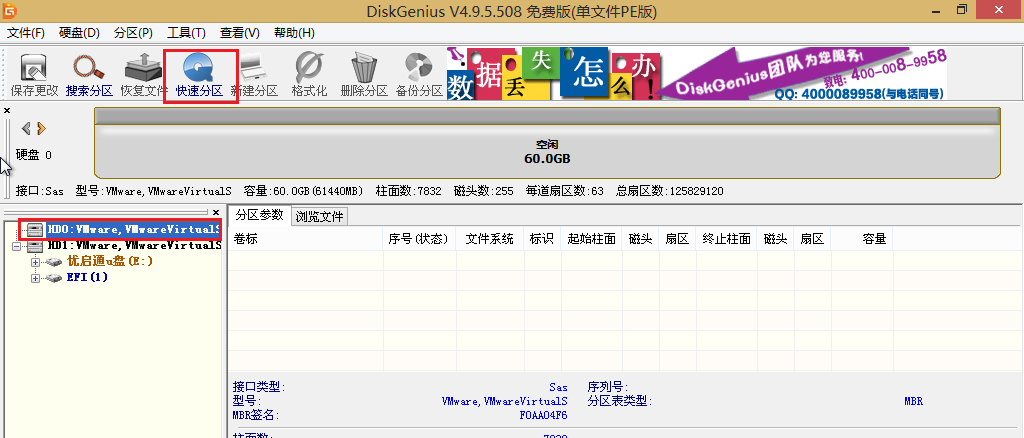The height and width of the screenshot is (438, 1024).
Task: Go to previous disk with left arrow
Action: pyautogui.click(x=26, y=128)
